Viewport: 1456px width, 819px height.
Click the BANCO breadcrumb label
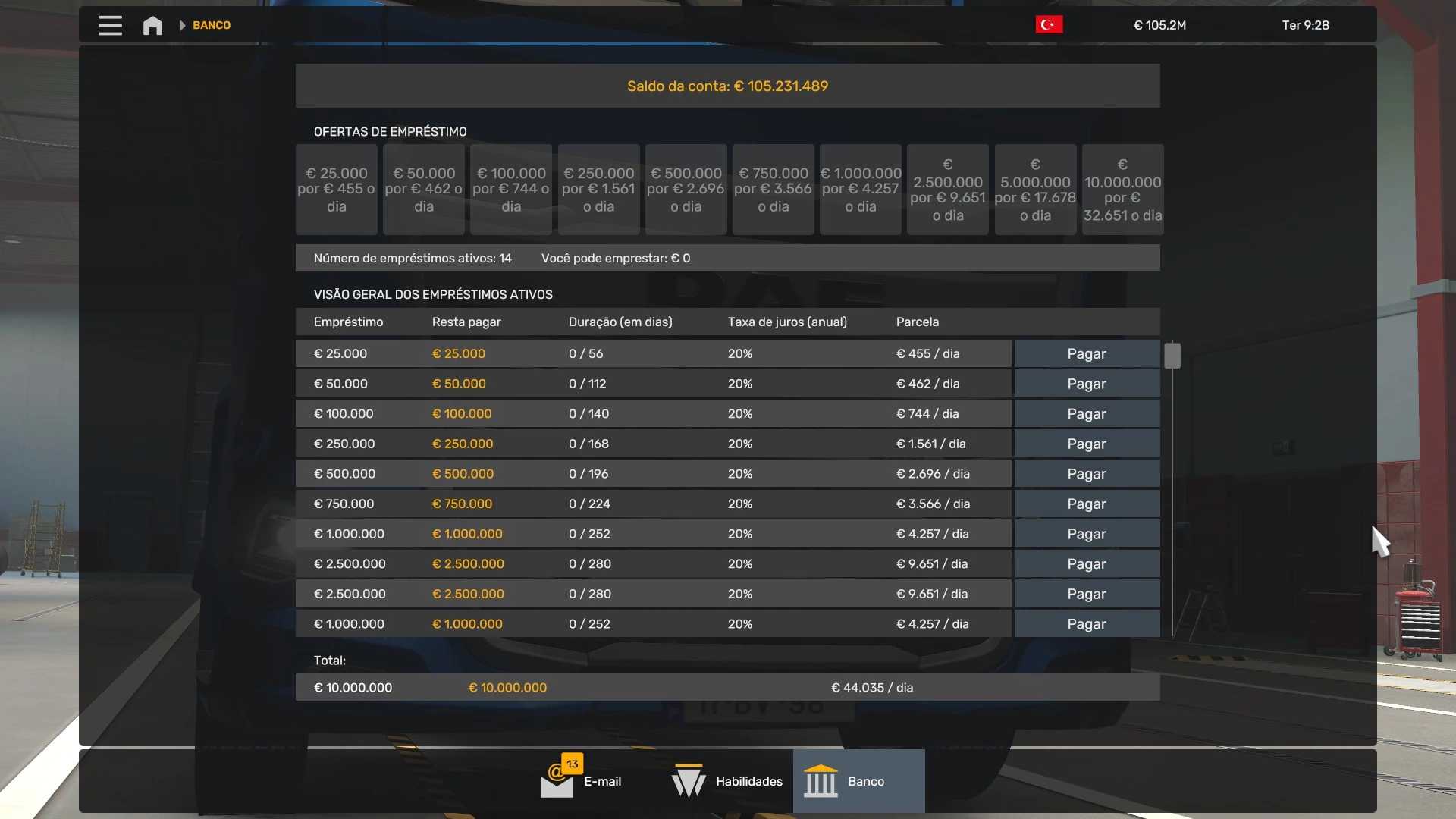click(212, 25)
